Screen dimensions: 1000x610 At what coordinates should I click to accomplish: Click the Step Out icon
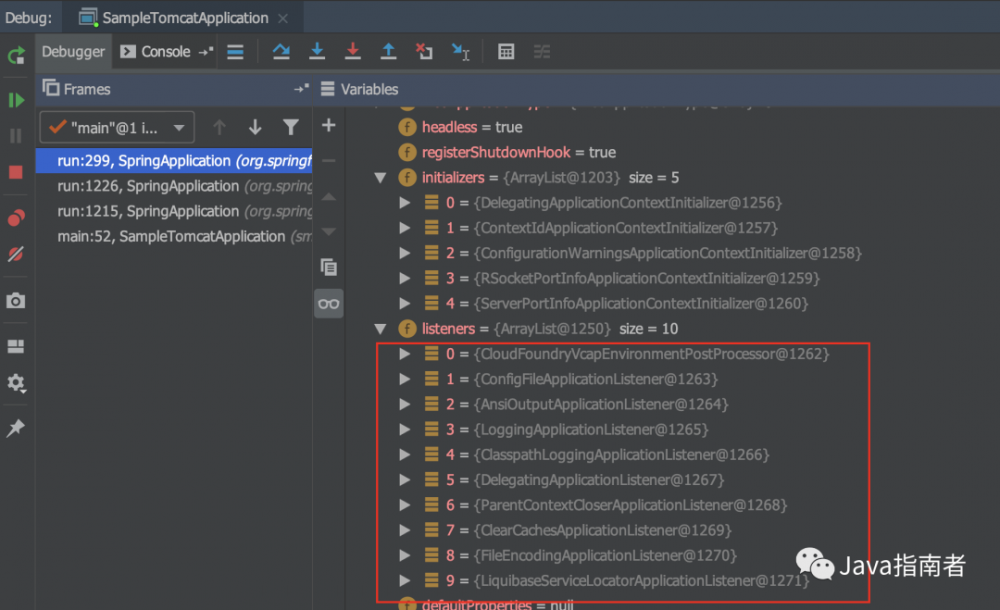point(389,51)
